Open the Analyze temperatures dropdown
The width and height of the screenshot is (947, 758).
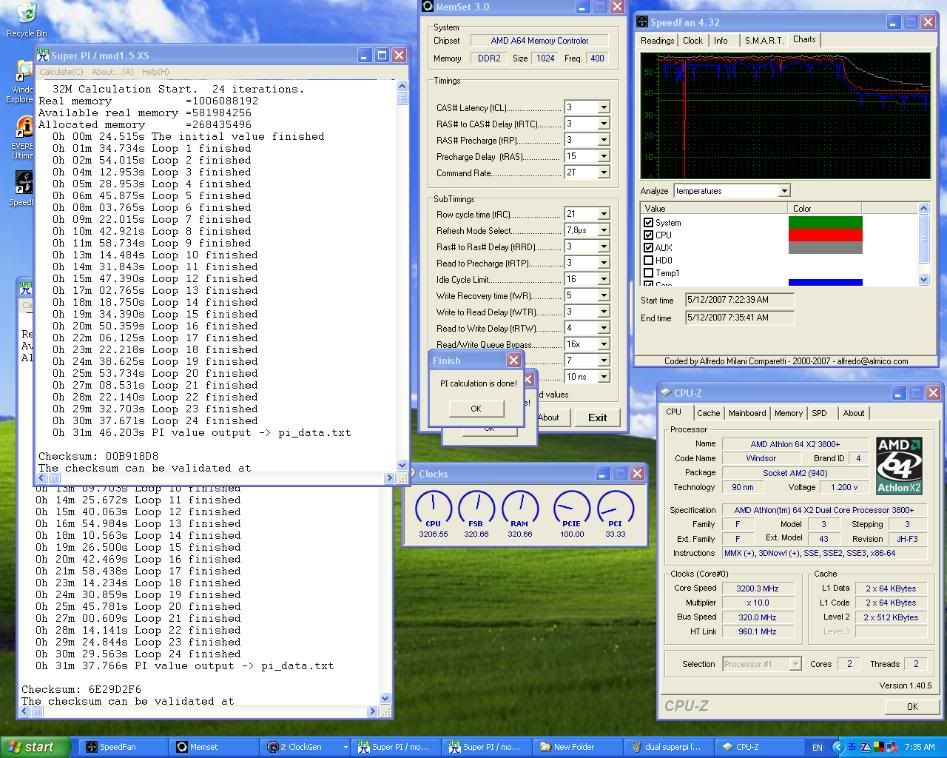point(783,191)
